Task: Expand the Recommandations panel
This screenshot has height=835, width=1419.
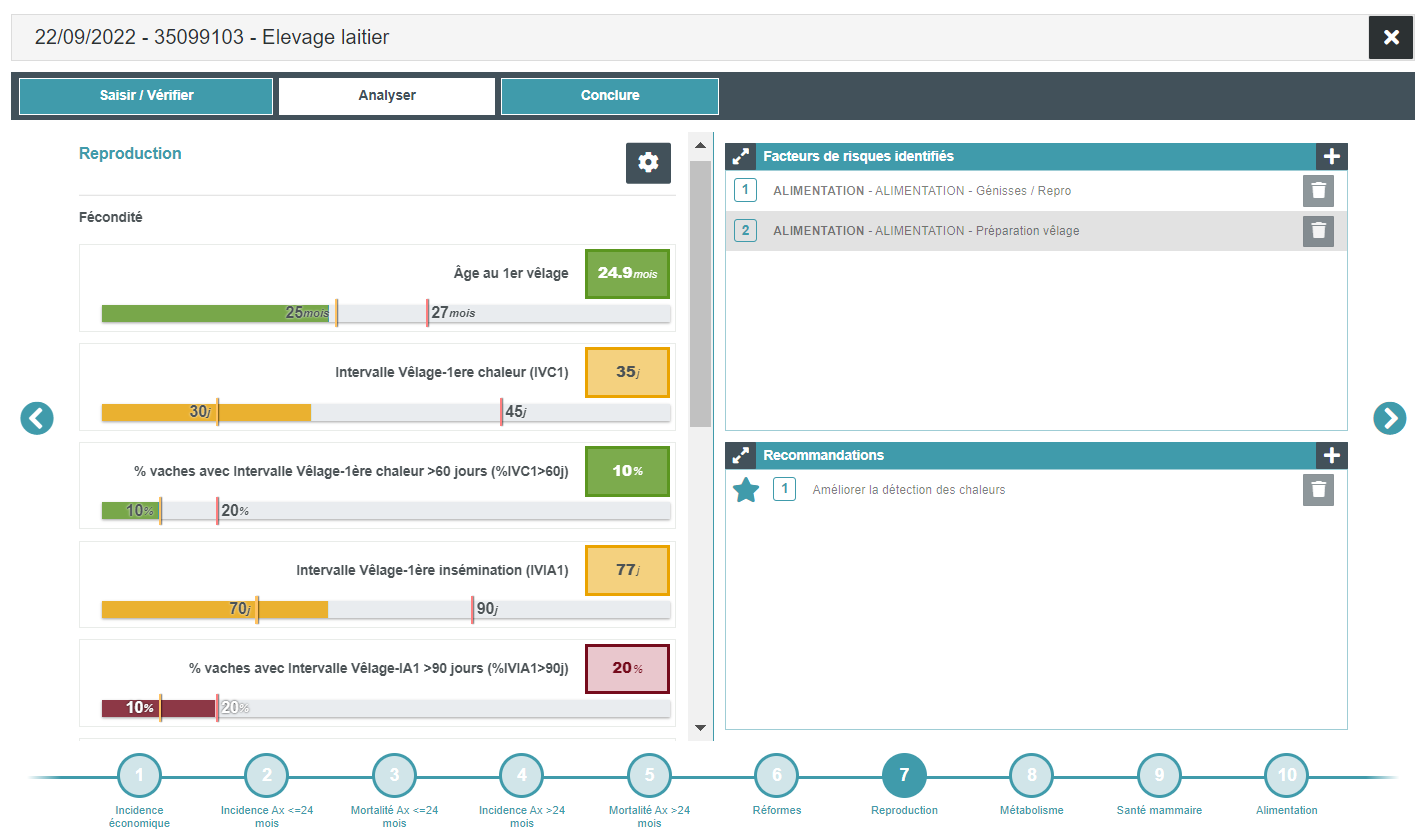Action: tap(740, 455)
